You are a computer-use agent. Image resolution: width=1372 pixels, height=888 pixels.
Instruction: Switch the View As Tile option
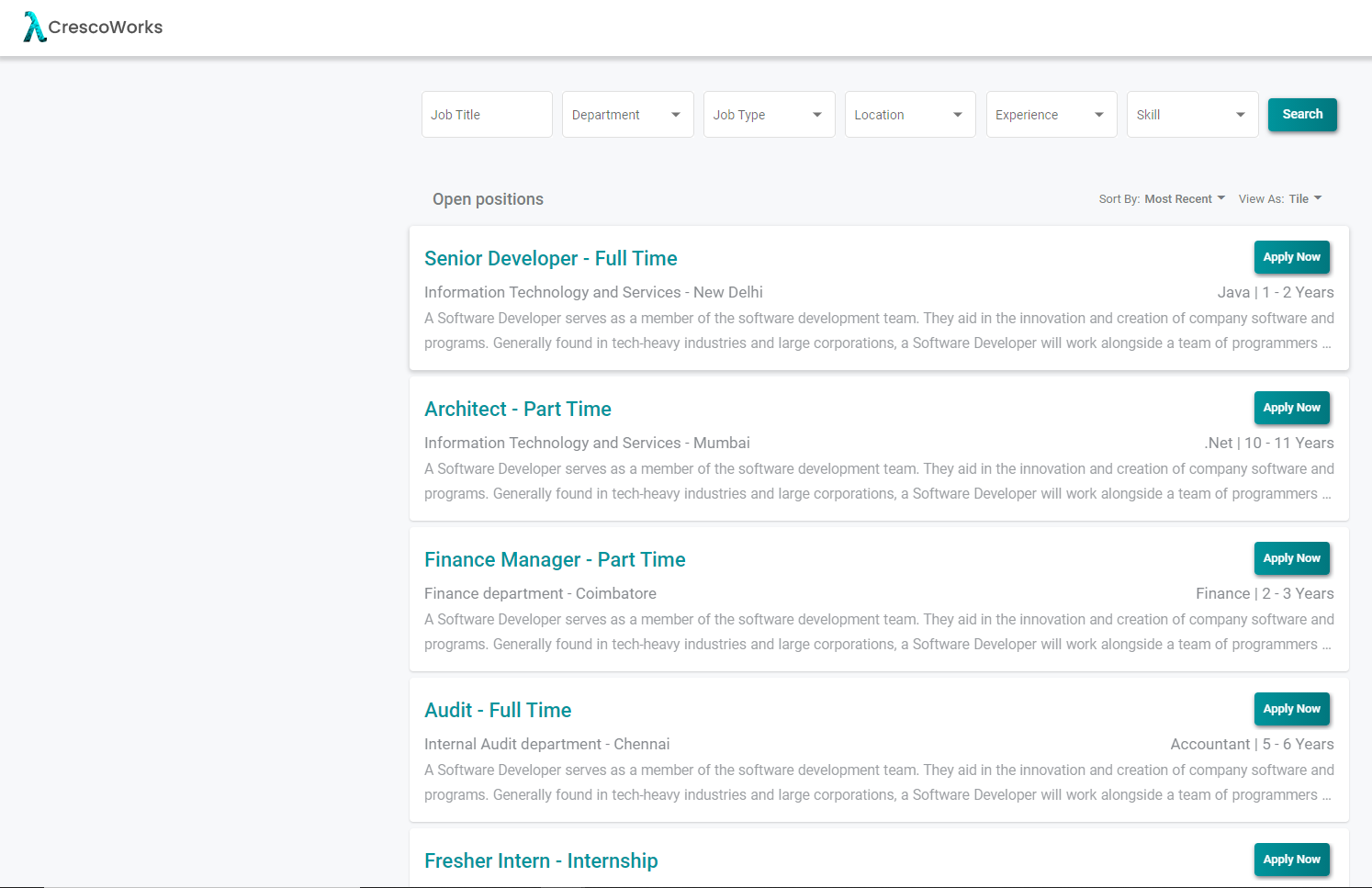point(1304,199)
